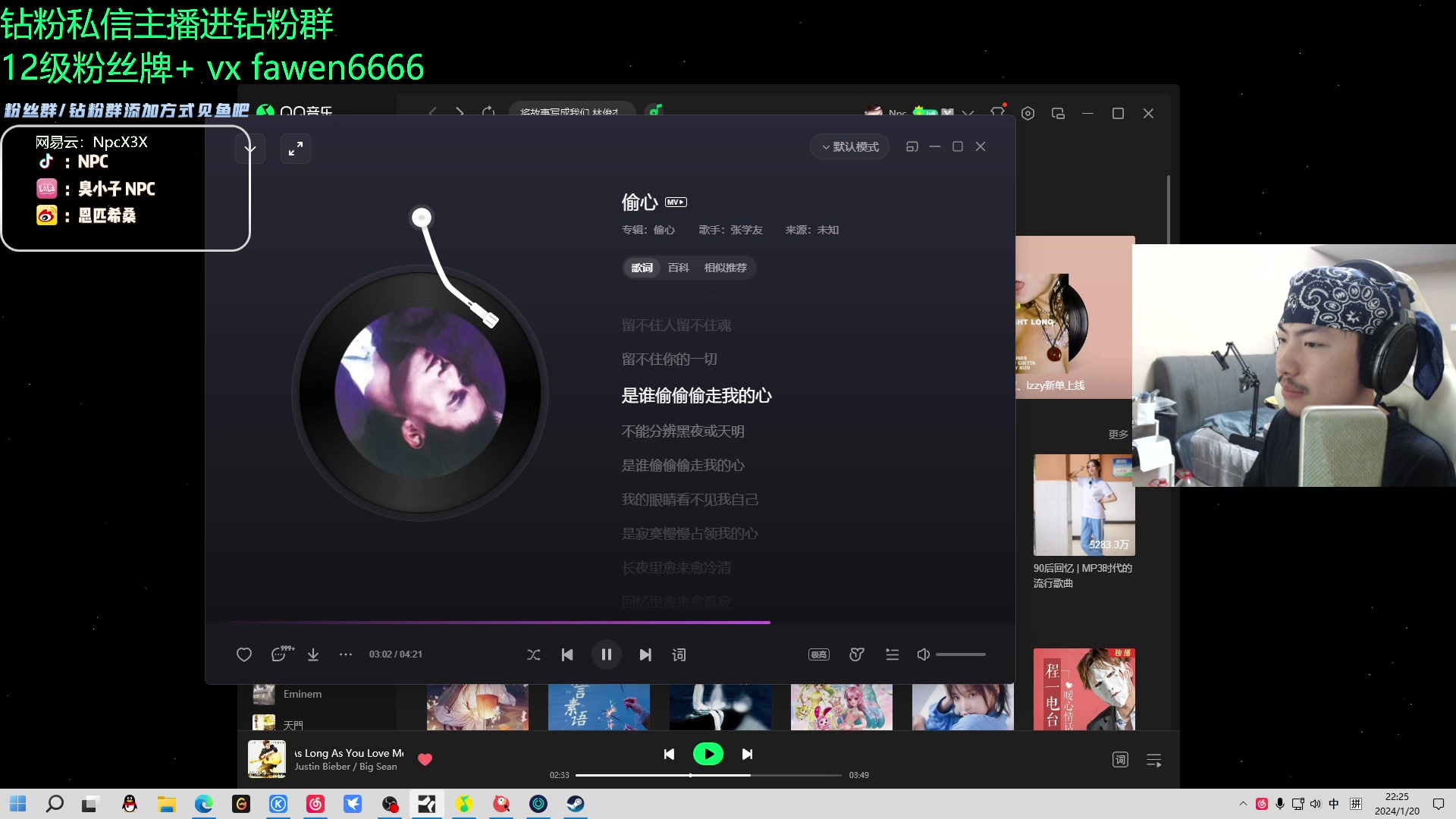1456x819 pixels.
Task: Open taskbar search magnifier
Action: pyautogui.click(x=55, y=804)
